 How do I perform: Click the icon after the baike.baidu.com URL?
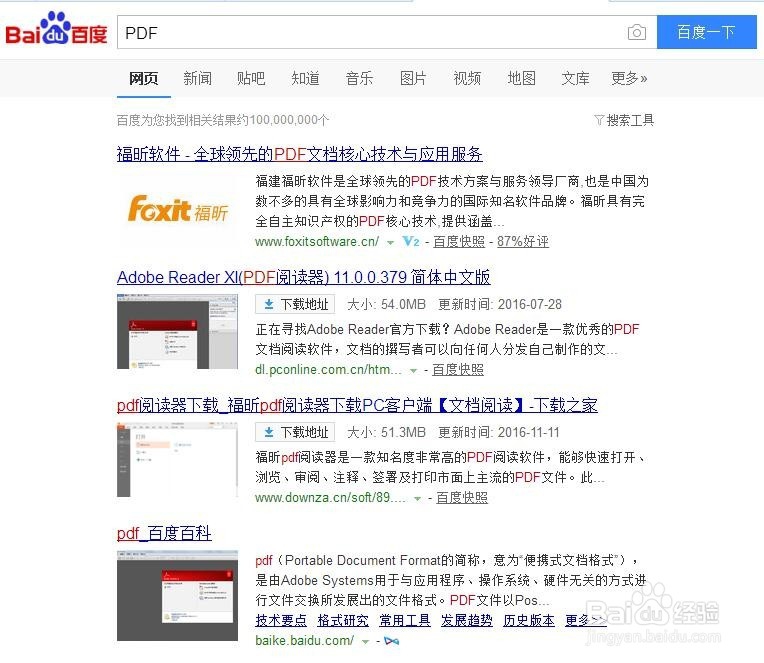coord(392,641)
